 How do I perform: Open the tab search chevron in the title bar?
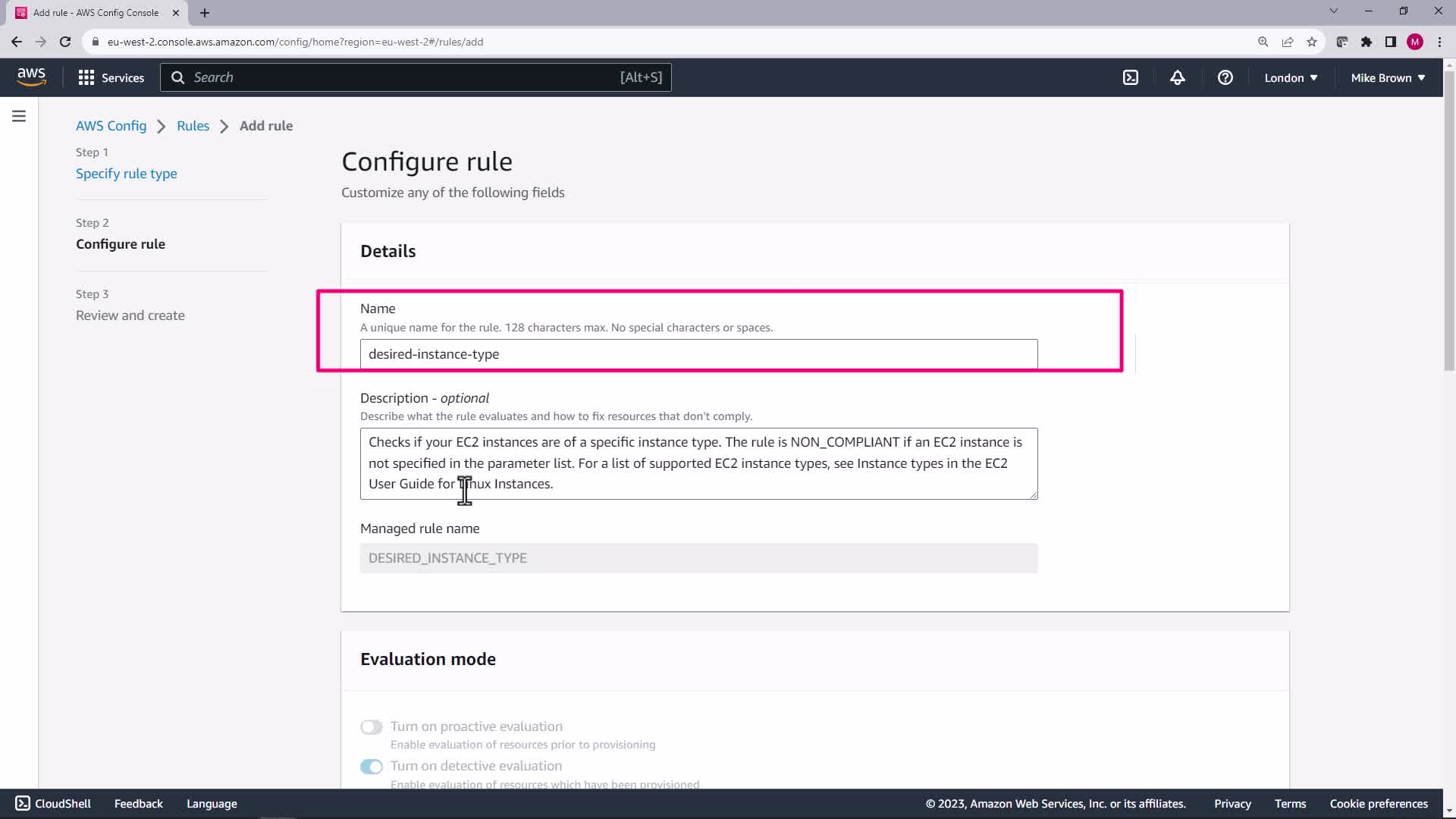pos(1333,11)
